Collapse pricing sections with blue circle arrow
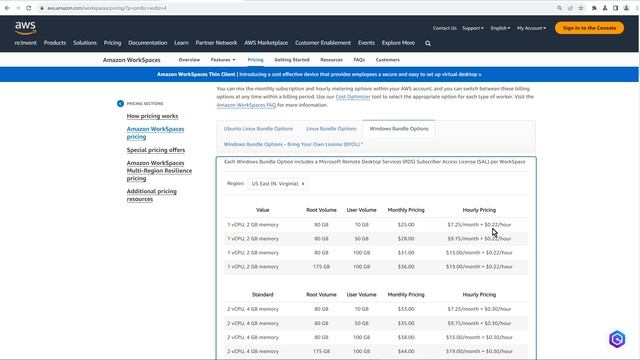The image size is (640, 360). pos(120,104)
